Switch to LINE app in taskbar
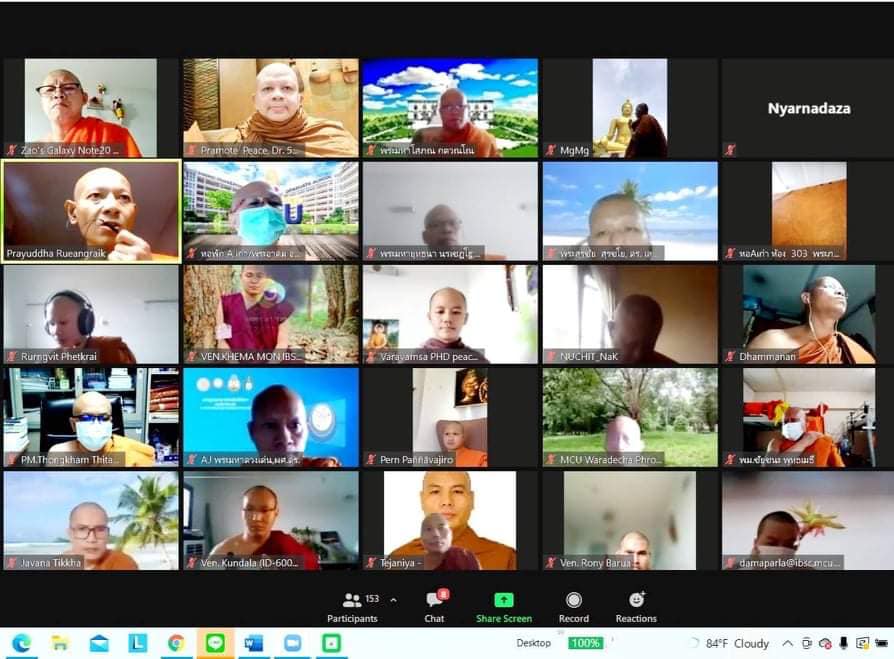This screenshot has width=894, height=659. tap(215, 643)
